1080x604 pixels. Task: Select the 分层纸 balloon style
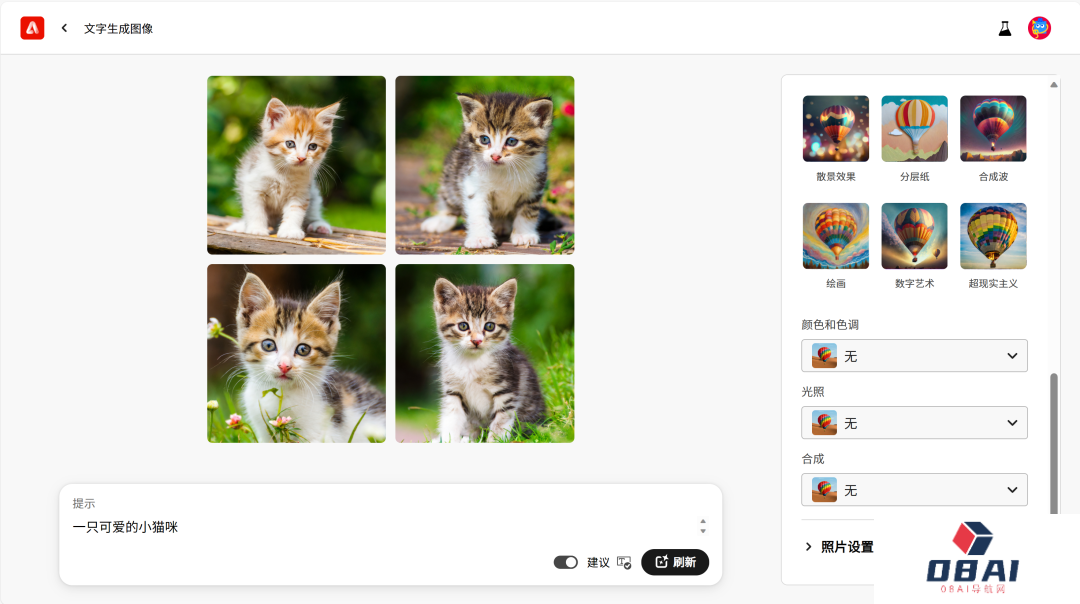(x=914, y=129)
